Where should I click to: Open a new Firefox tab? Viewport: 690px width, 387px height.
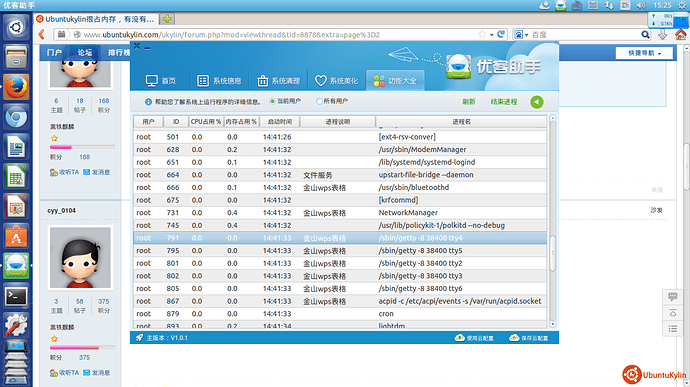coord(167,19)
